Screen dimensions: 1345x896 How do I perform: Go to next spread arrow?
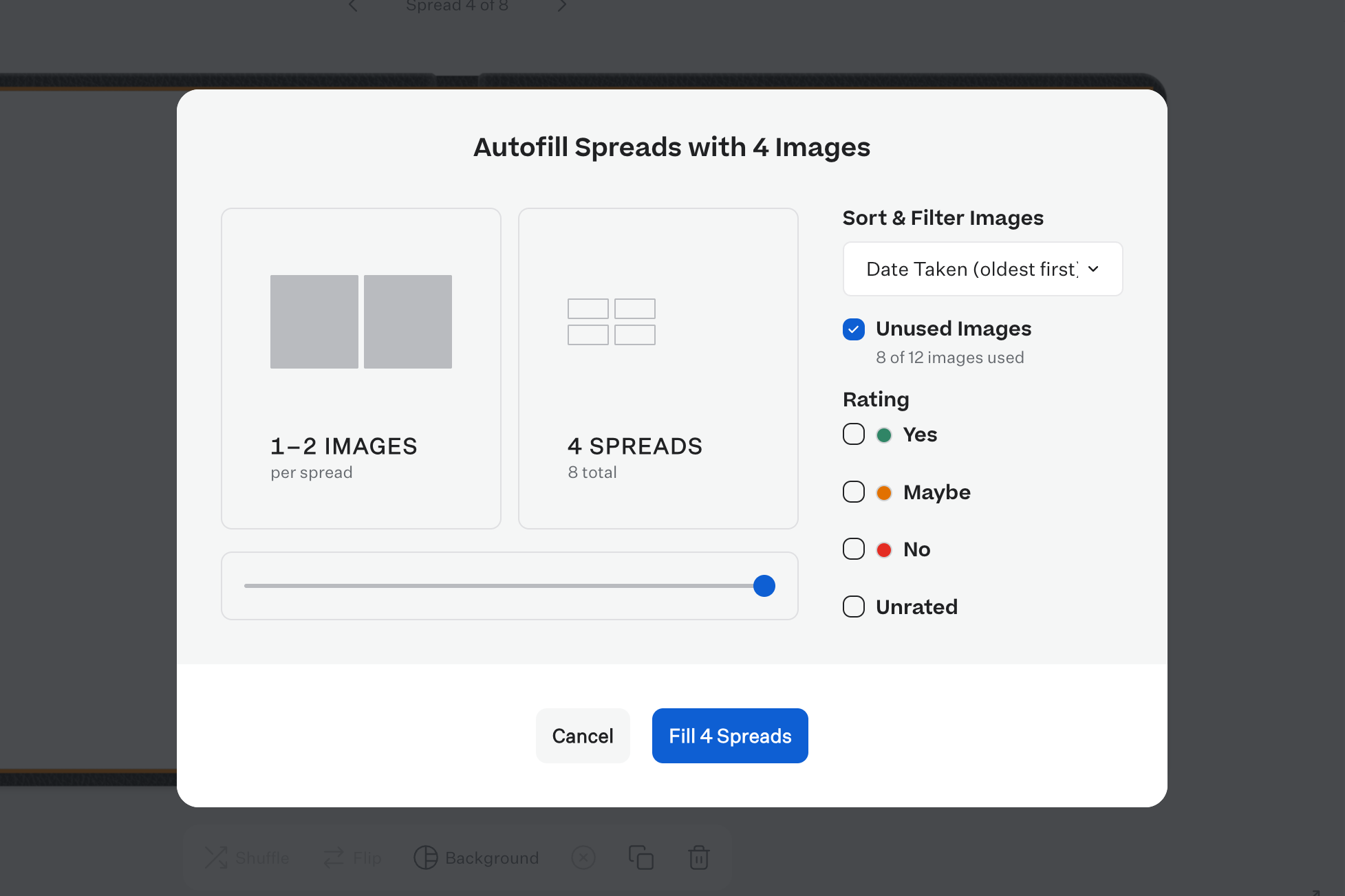coord(562,6)
